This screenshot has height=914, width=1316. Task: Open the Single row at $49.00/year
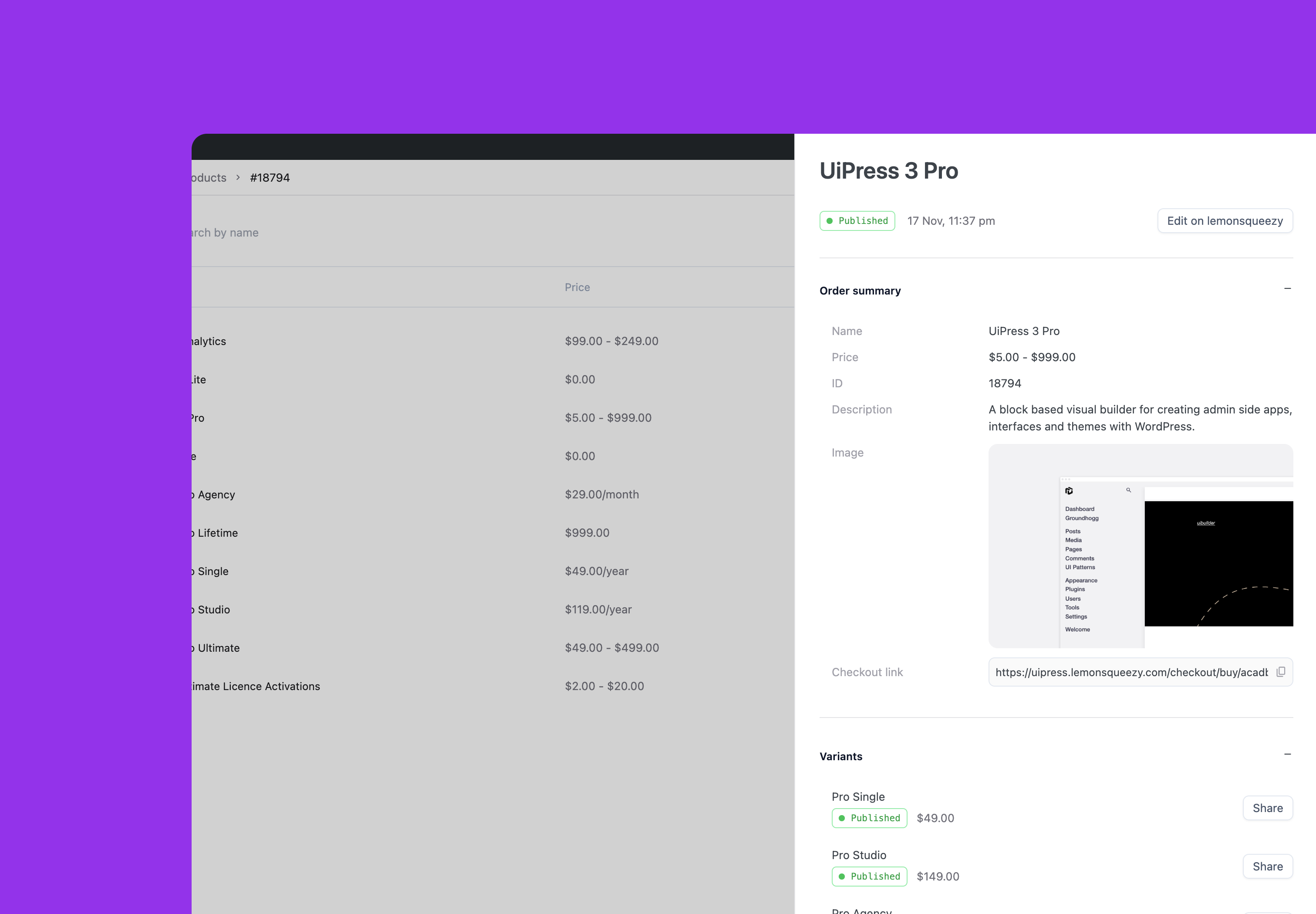(492, 571)
